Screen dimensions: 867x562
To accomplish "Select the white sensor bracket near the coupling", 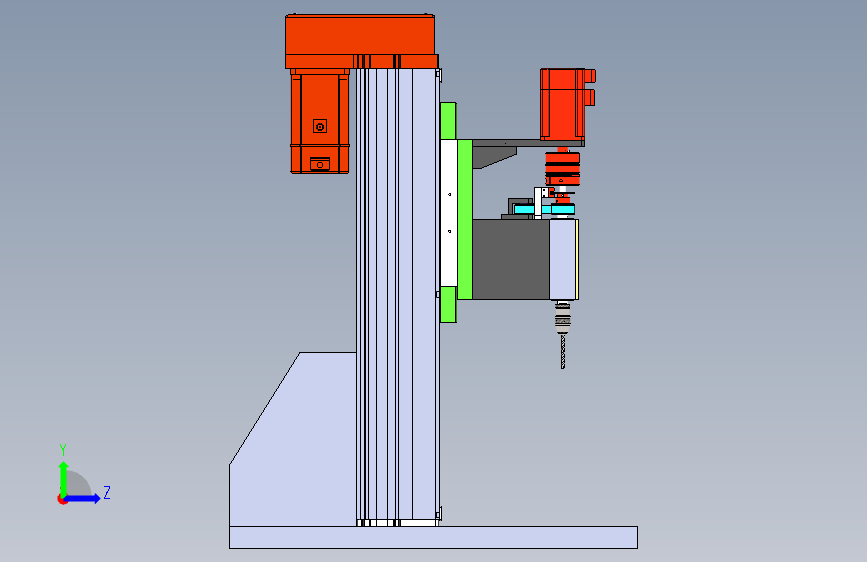I will [x=539, y=202].
